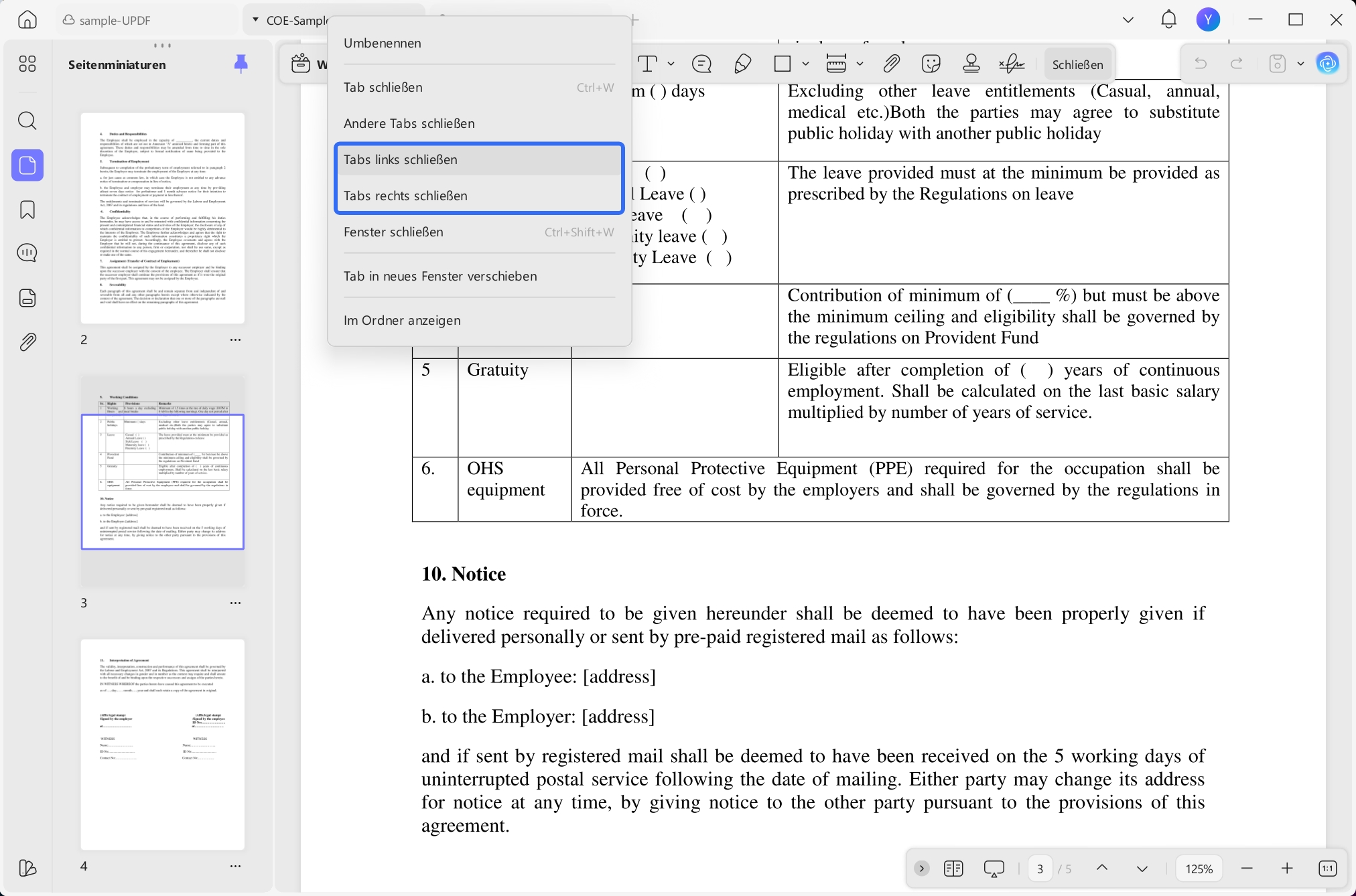Click the save icon in toolbar

1278,64
